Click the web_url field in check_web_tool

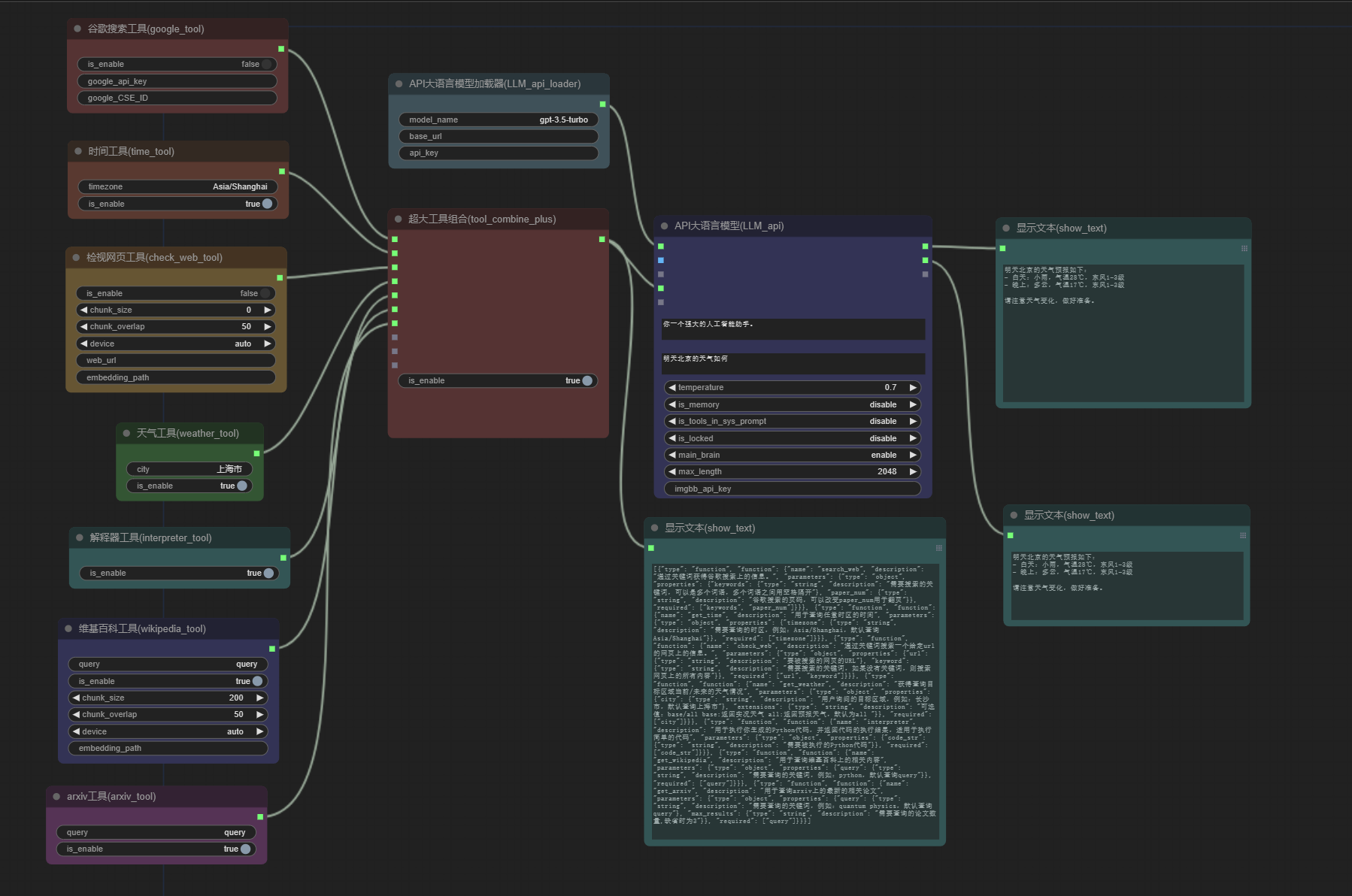tap(176, 360)
